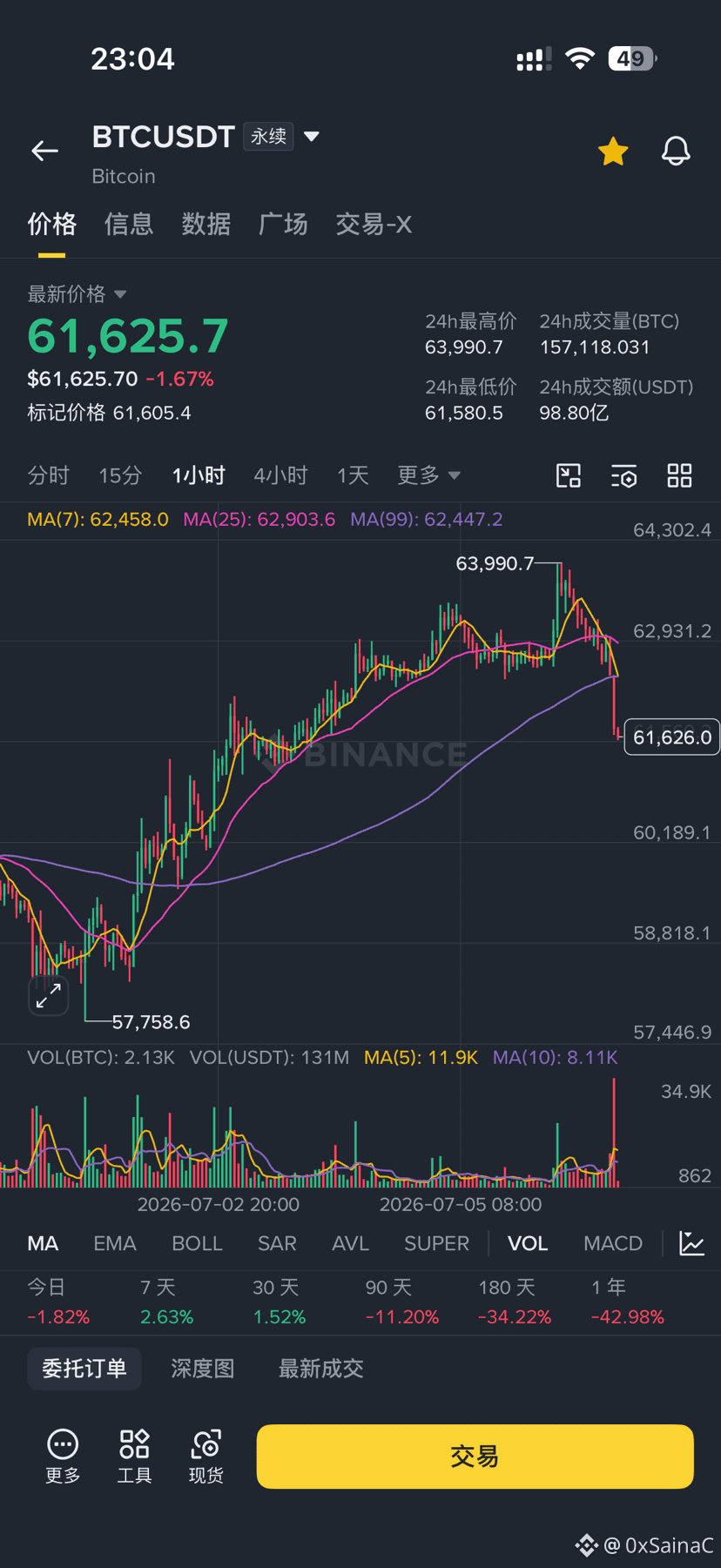Image resolution: width=721 pixels, height=1568 pixels.
Task: Tap the 30 天 1.52% performance
Action: pyautogui.click(x=279, y=1302)
